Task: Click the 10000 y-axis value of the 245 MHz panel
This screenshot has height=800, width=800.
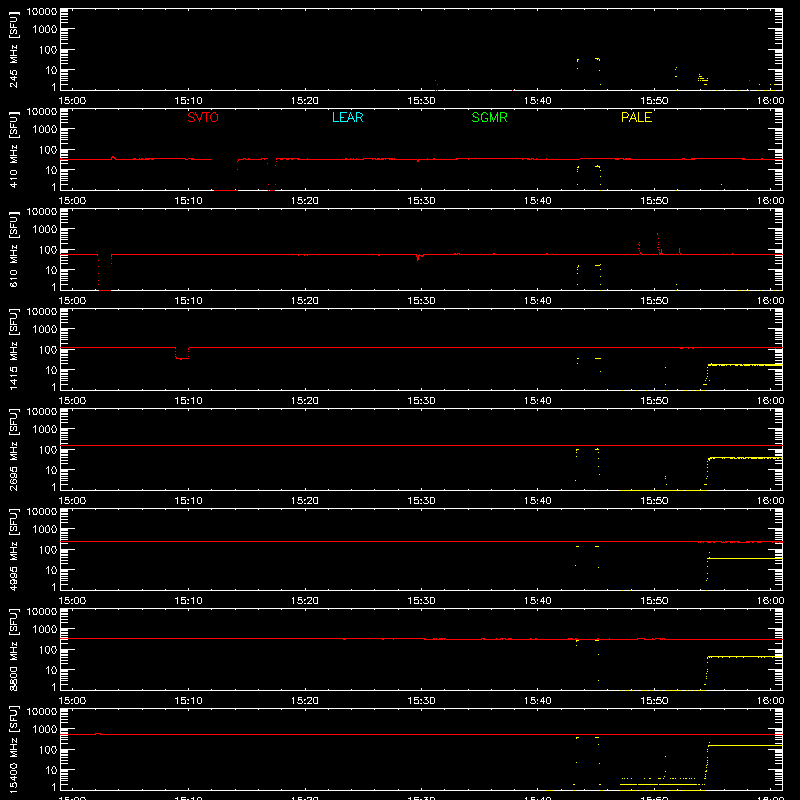Action: point(42,12)
